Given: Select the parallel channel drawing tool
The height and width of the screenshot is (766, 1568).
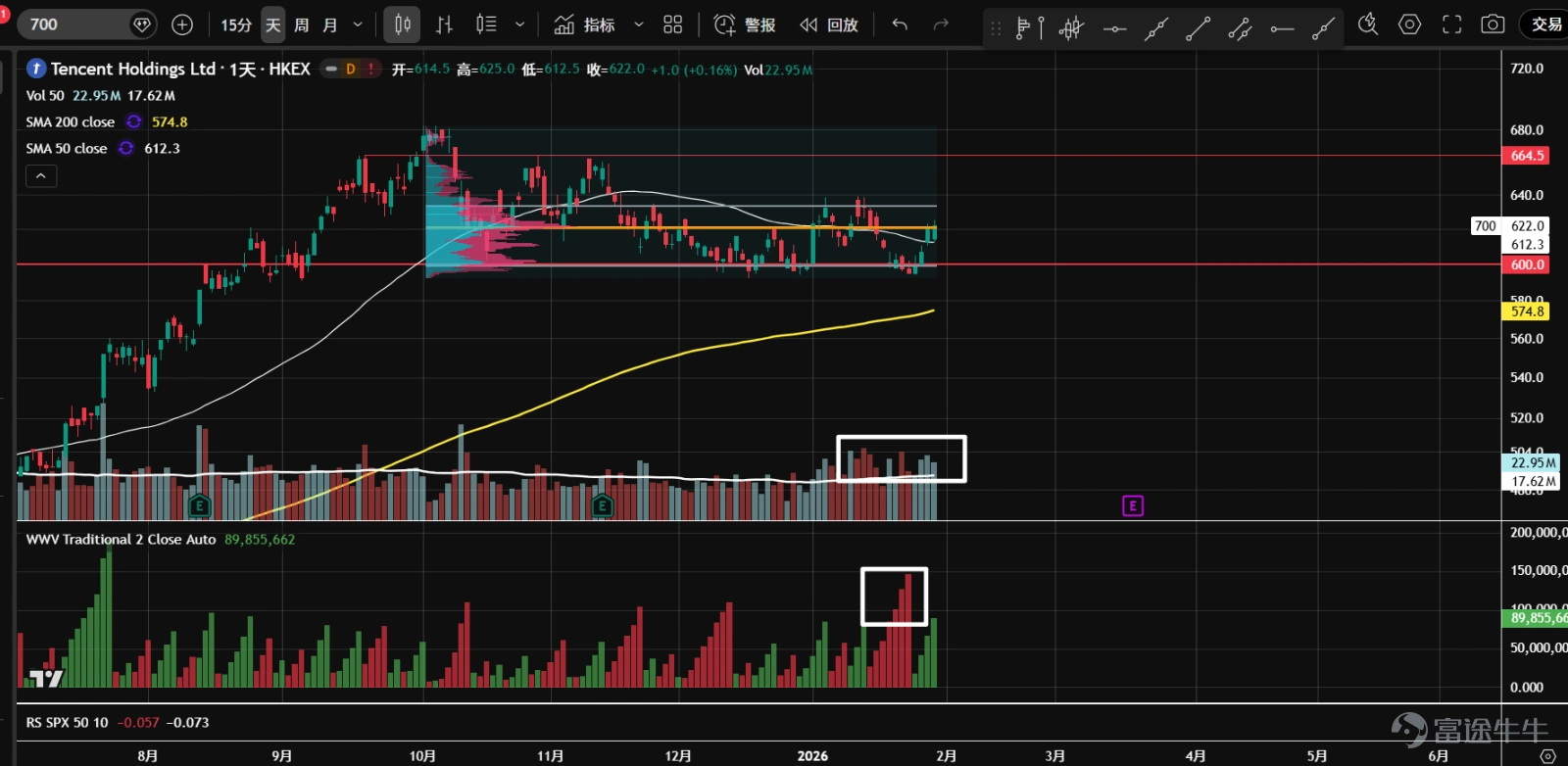Looking at the screenshot, I should (1240, 28).
